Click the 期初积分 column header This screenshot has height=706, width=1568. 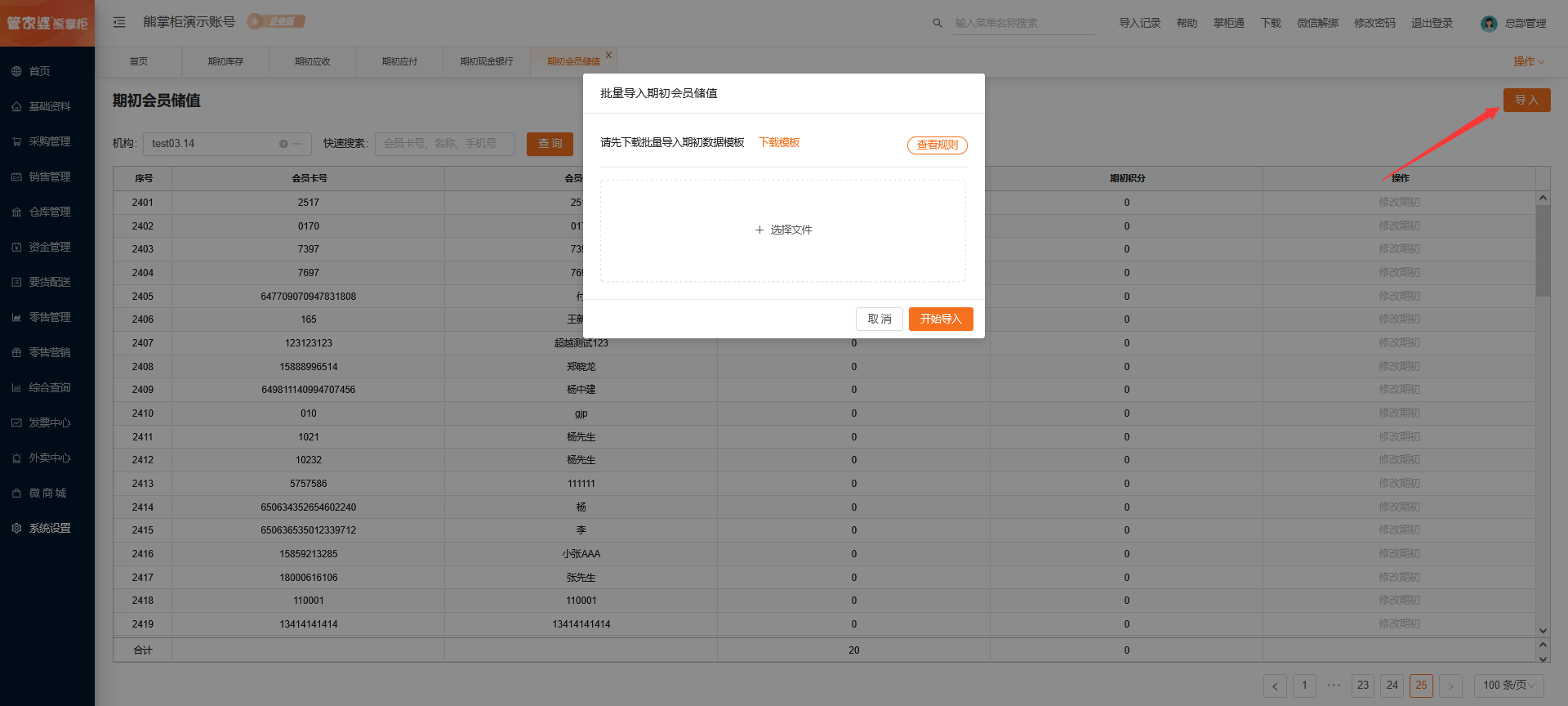tap(1127, 178)
